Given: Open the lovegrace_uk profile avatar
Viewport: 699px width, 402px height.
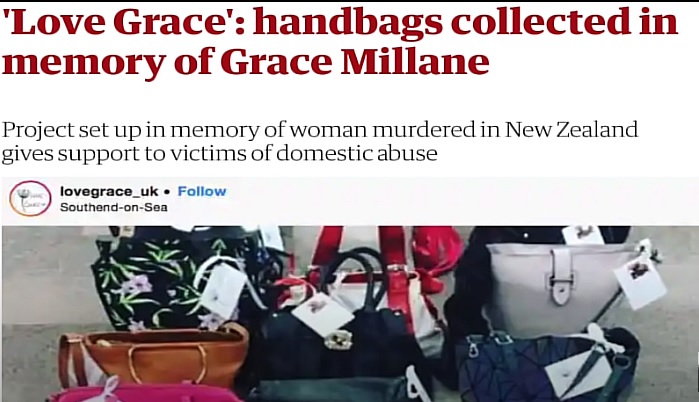Looking at the screenshot, I should (30, 199).
